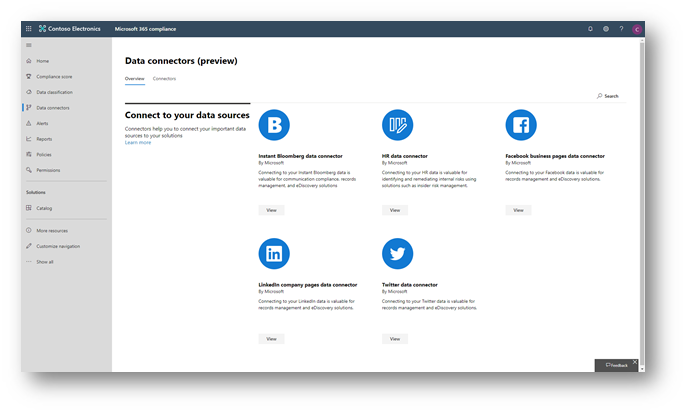
Task: Click the Learn more link
Action: pos(138,143)
